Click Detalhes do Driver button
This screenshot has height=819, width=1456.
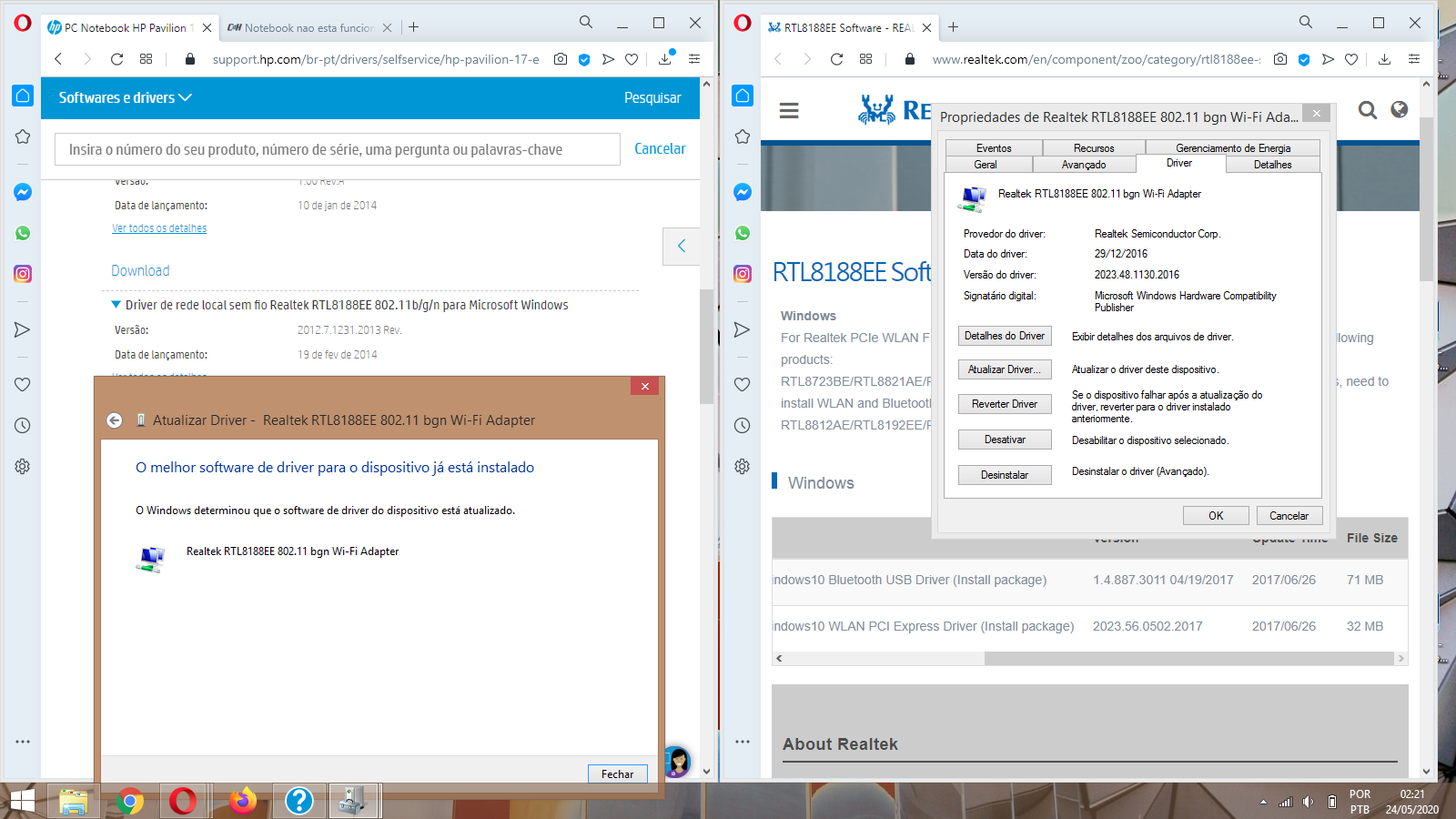point(1005,336)
